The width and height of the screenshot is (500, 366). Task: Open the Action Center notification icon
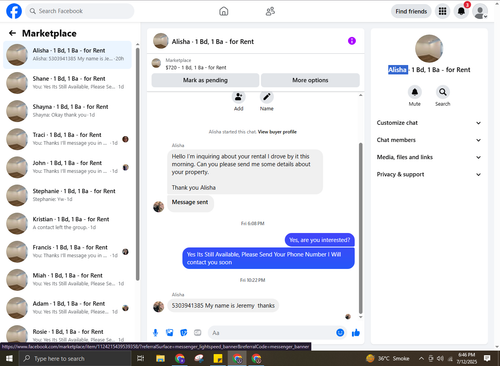[487, 358]
